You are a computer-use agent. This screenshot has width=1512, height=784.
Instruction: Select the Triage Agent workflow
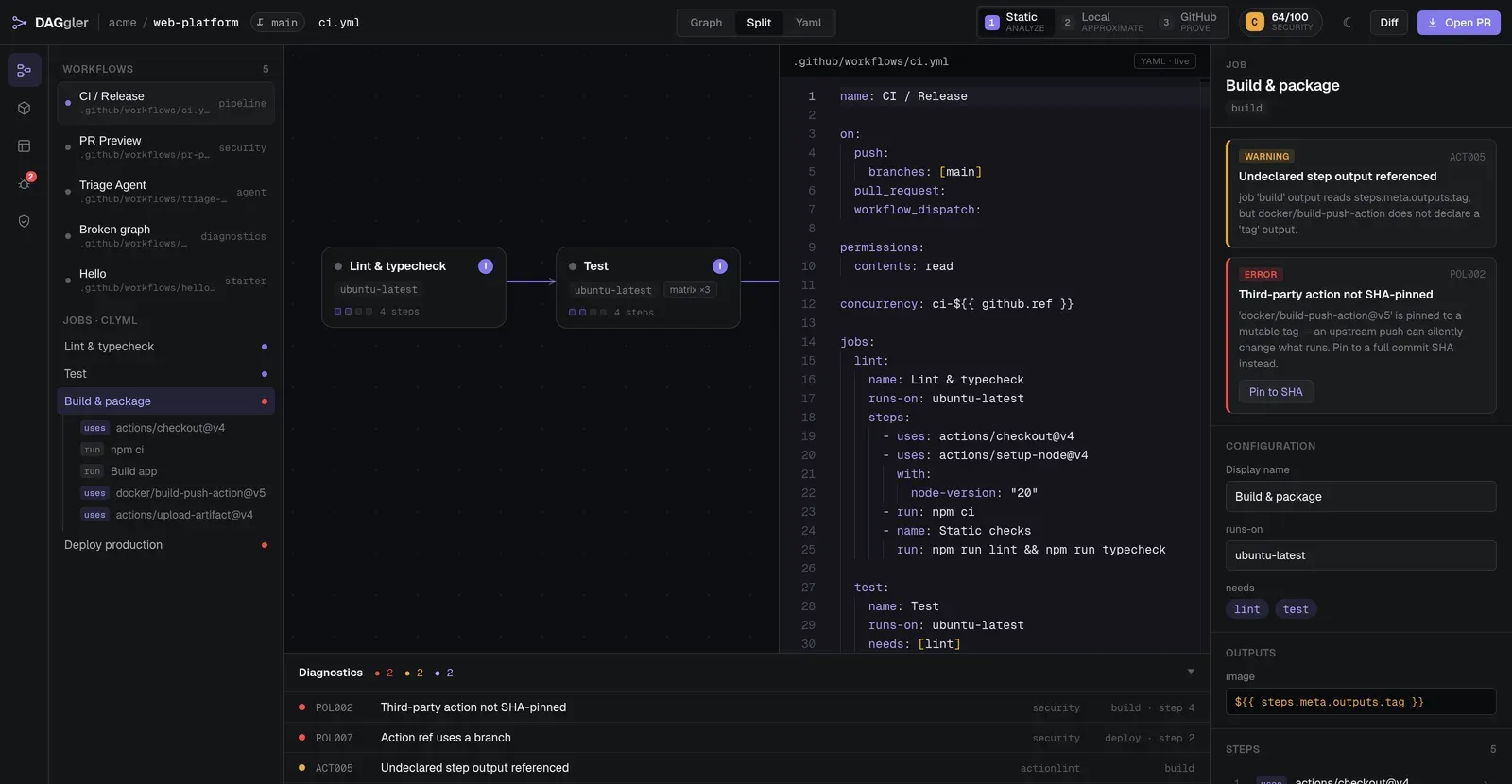pos(165,192)
